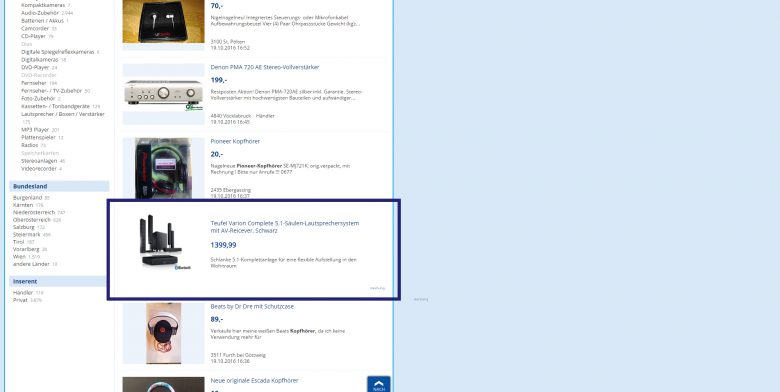Select the Plattenspieler category
The width and height of the screenshot is (780, 392).
click(38, 137)
